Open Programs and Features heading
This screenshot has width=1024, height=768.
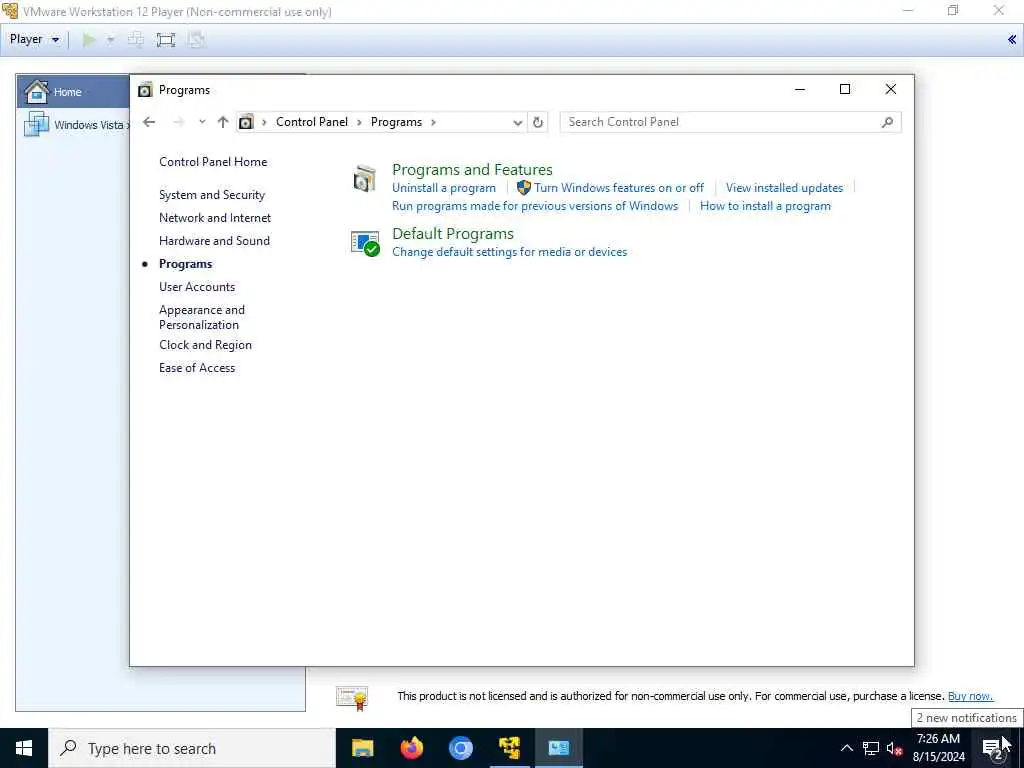pyautogui.click(x=472, y=170)
